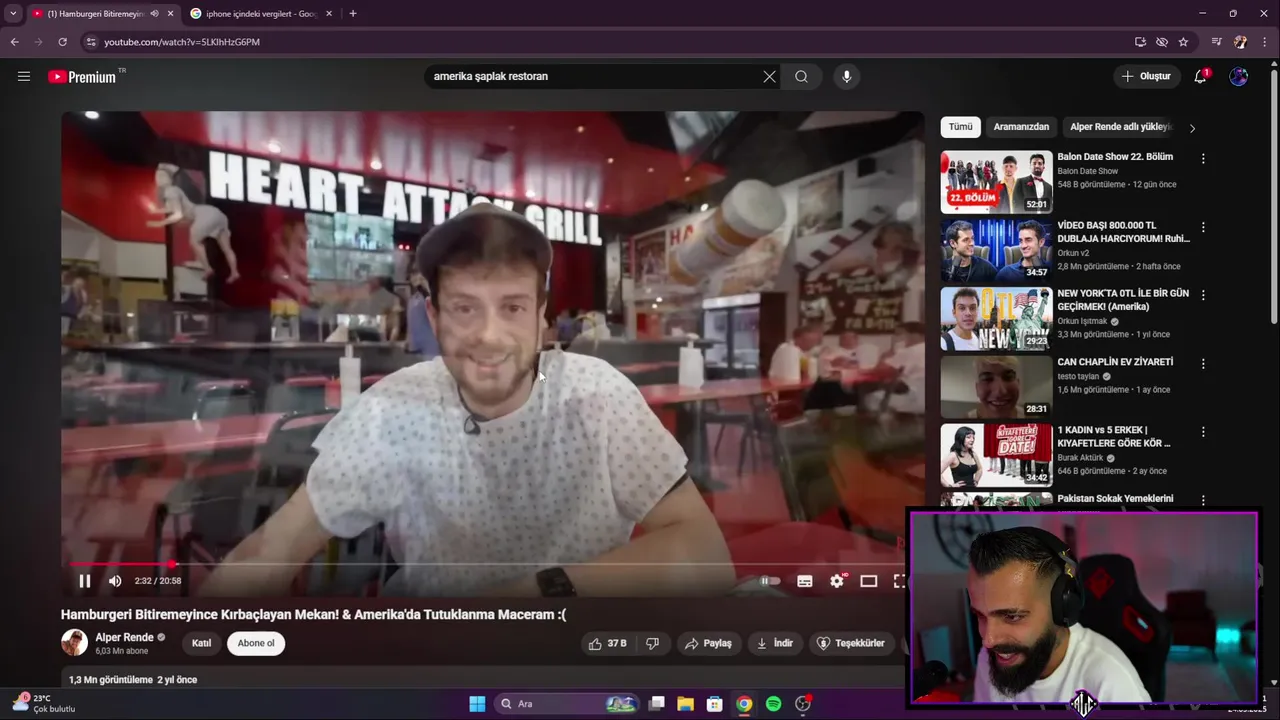
Task: Open the Balon Date Show 22. Bölüm thumbnail
Action: pyautogui.click(x=996, y=182)
